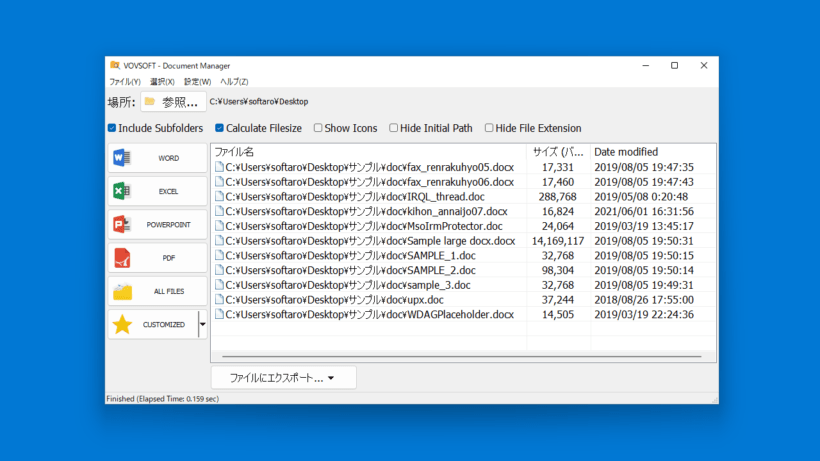Filter by PDF files

pos(157,258)
